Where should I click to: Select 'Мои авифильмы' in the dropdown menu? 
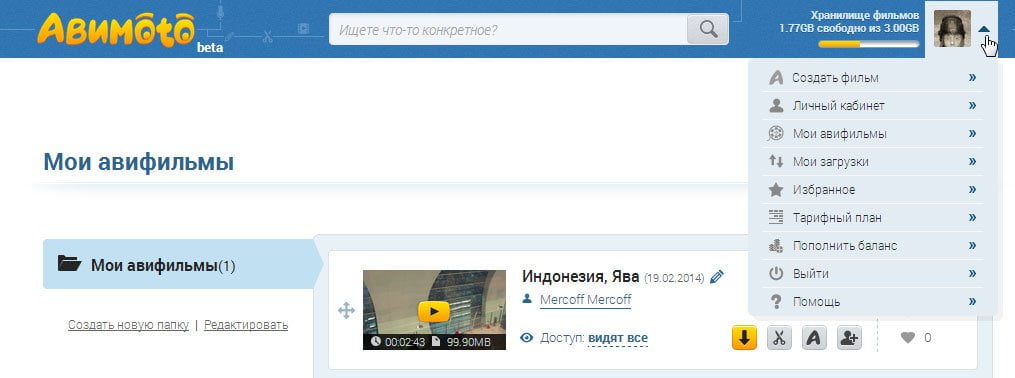pyautogui.click(x=872, y=134)
